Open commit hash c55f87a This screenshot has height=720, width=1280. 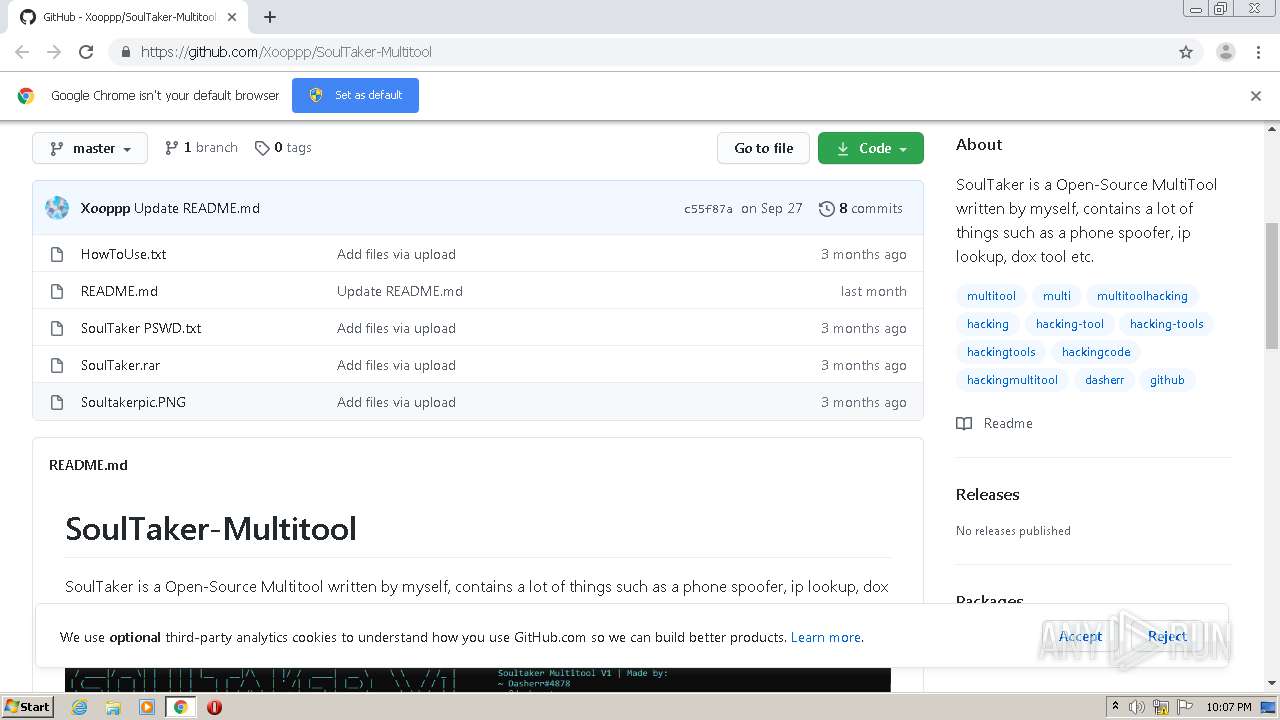click(708, 209)
